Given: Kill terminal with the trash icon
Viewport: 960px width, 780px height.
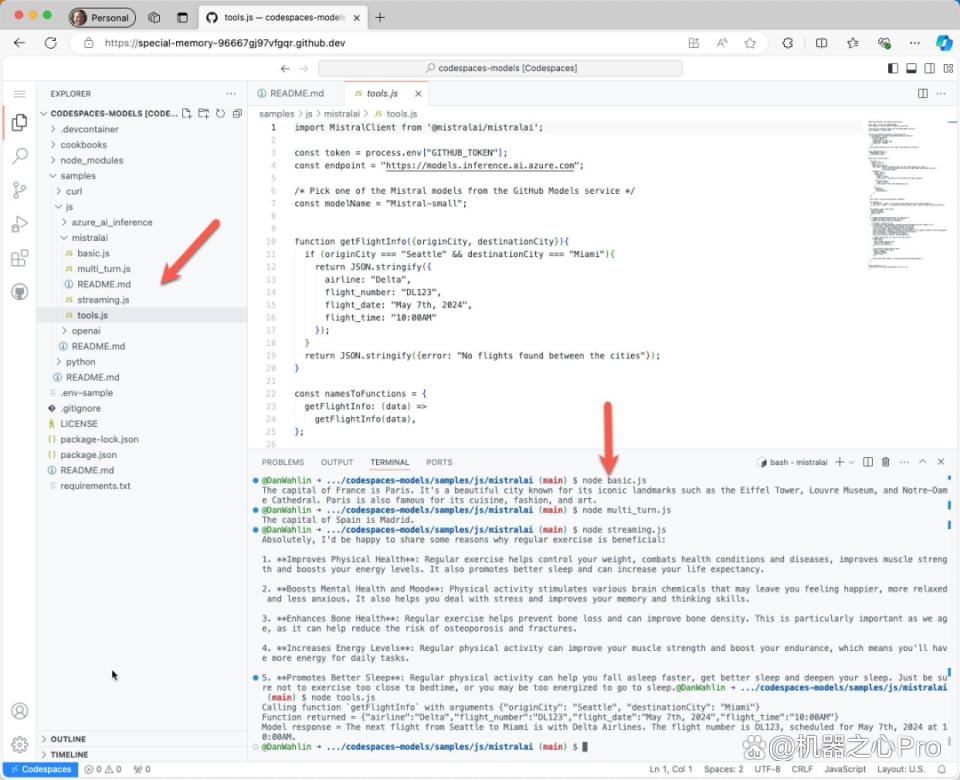Looking at the screenshot, I should [885, 462].
